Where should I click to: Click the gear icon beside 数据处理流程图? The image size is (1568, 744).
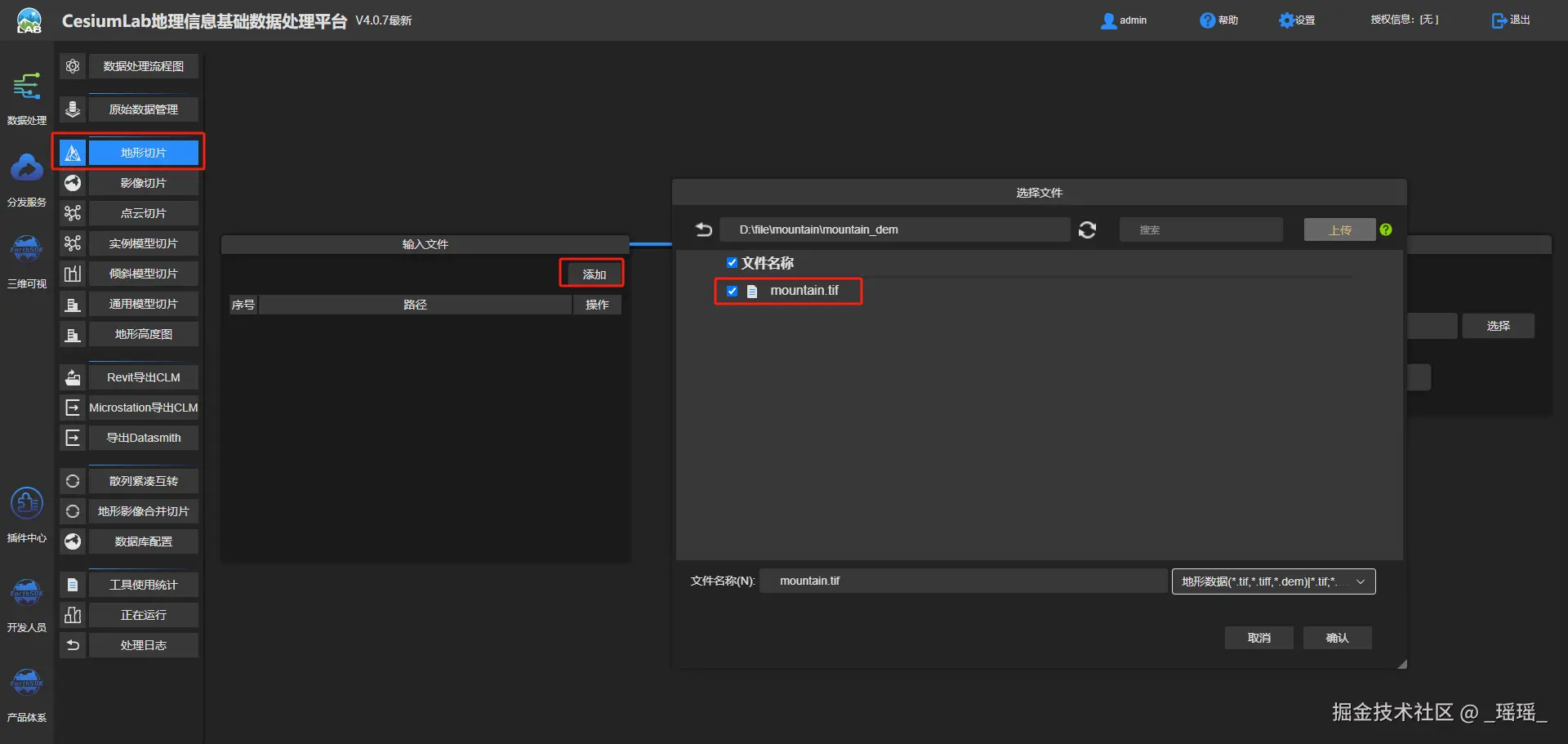point(73,66)
